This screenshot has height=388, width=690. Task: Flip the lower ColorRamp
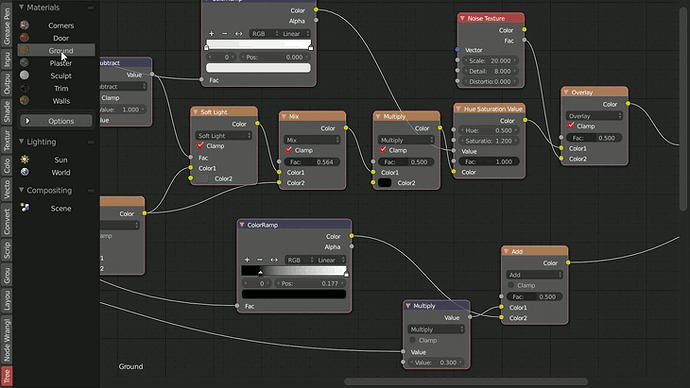click(x=274, y=260)
